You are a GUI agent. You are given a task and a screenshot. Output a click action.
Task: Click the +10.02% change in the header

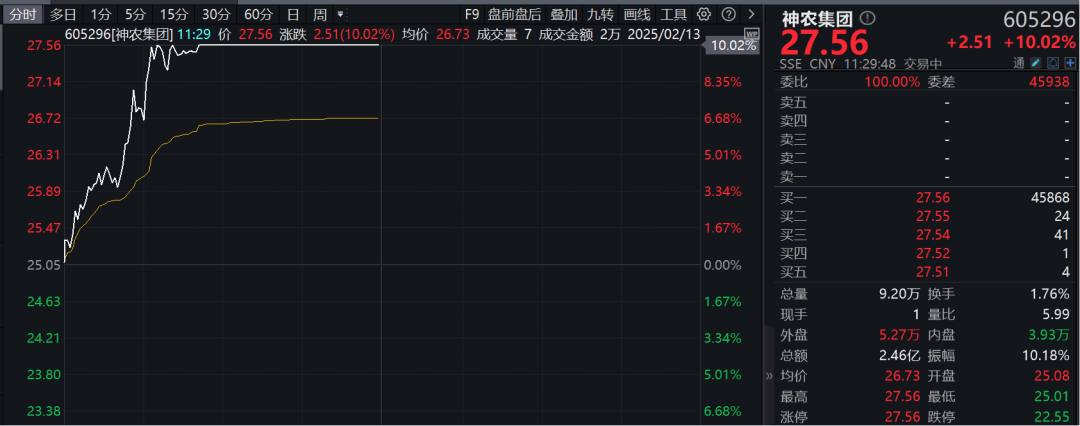pyautogui.click(x=1039, y=42)
